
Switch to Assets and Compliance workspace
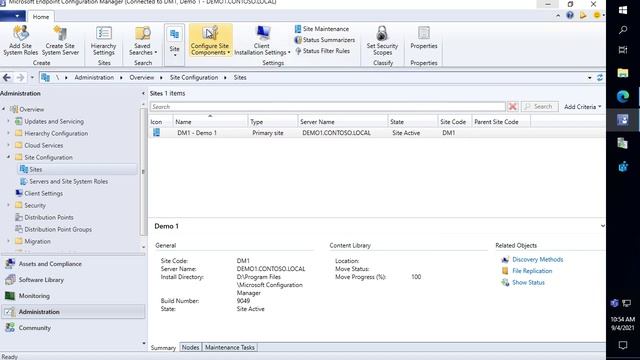click(73, 264)
